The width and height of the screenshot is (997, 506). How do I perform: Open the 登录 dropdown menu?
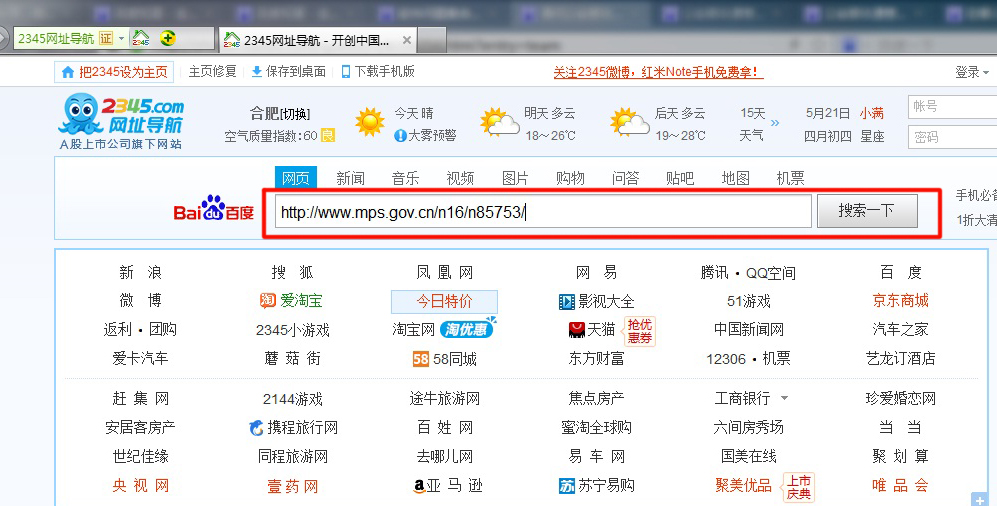click(972, 72)
